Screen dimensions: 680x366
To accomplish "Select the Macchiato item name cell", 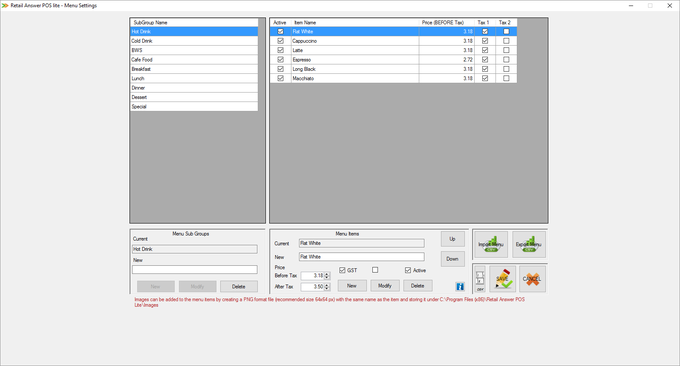I will click(x=355, y=78).
